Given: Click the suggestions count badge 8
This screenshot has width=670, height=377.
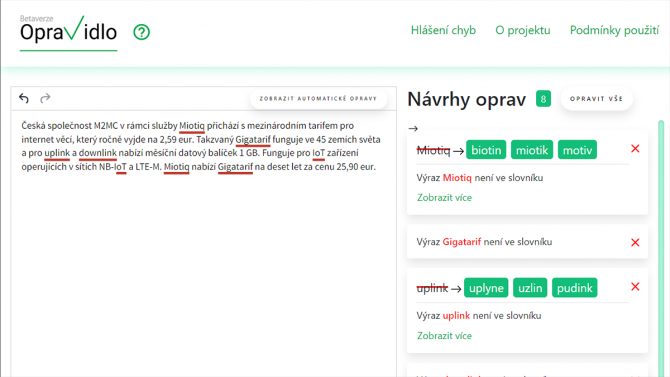Looking at the screenshot, I should pyautogui.click(x=543, y=99).
